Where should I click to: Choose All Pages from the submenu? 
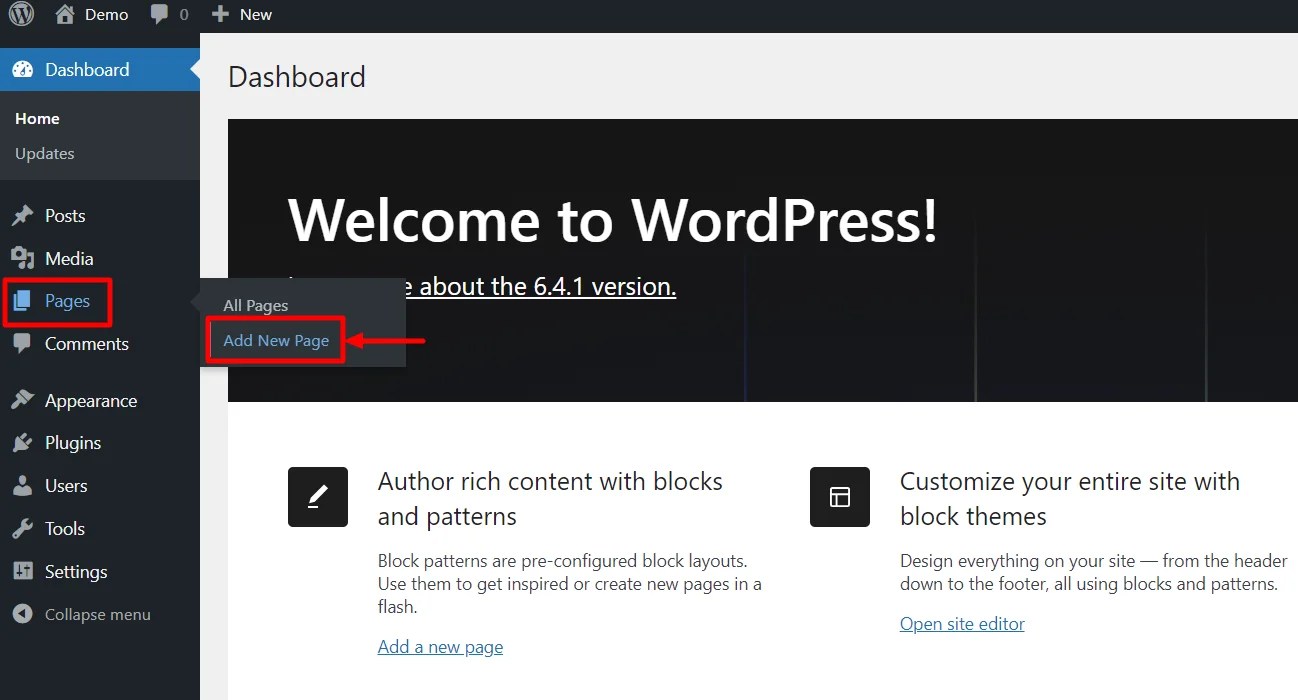tap(256, 305)
